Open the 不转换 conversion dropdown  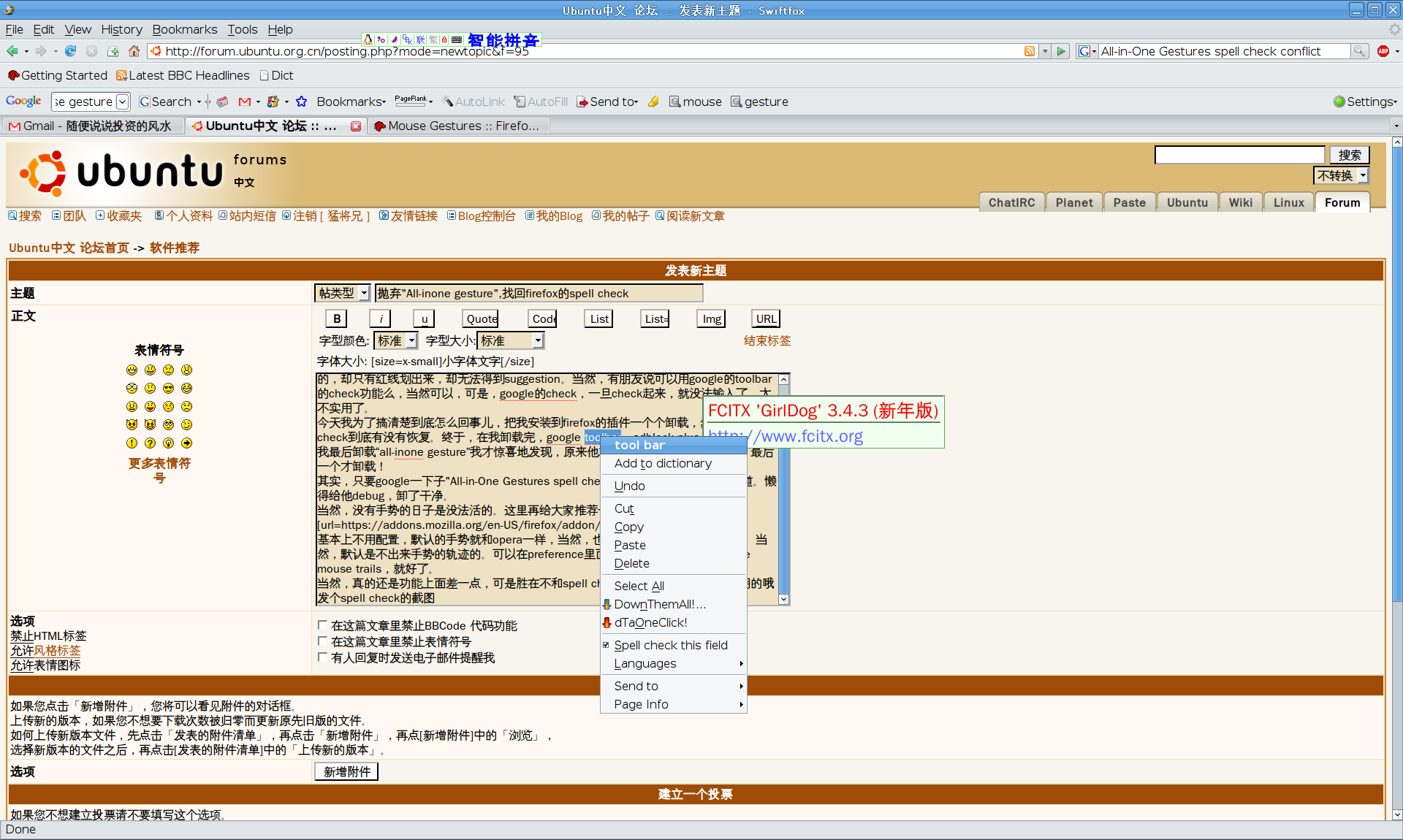pyautogui.click(x=1341, y=175)
